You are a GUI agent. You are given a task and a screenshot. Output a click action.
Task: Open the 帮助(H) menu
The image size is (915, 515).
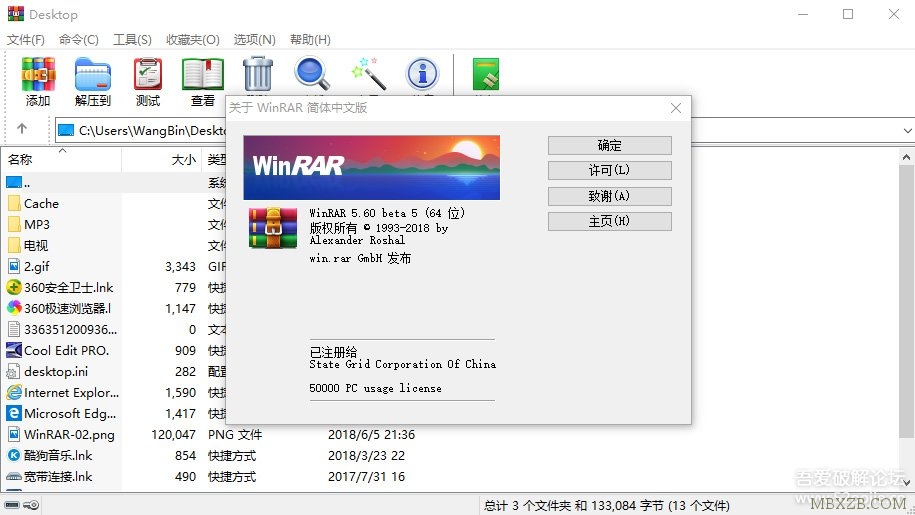310,40
